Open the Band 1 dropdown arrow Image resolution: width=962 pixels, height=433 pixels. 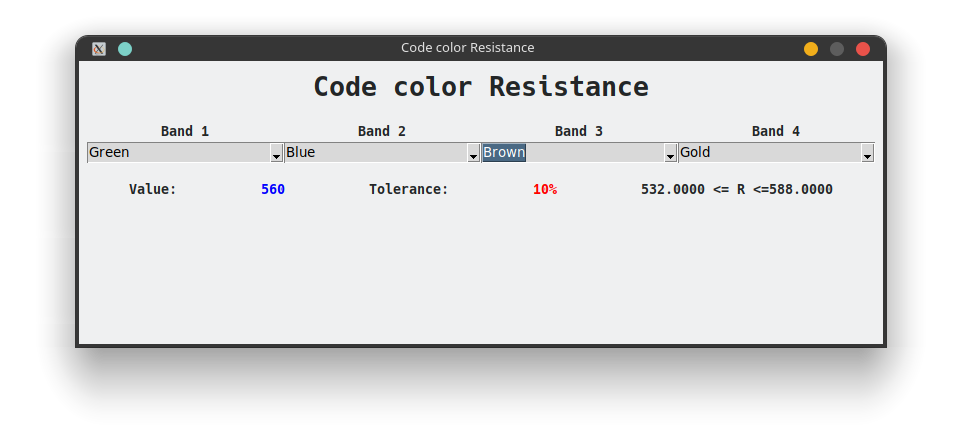(276, 153)
